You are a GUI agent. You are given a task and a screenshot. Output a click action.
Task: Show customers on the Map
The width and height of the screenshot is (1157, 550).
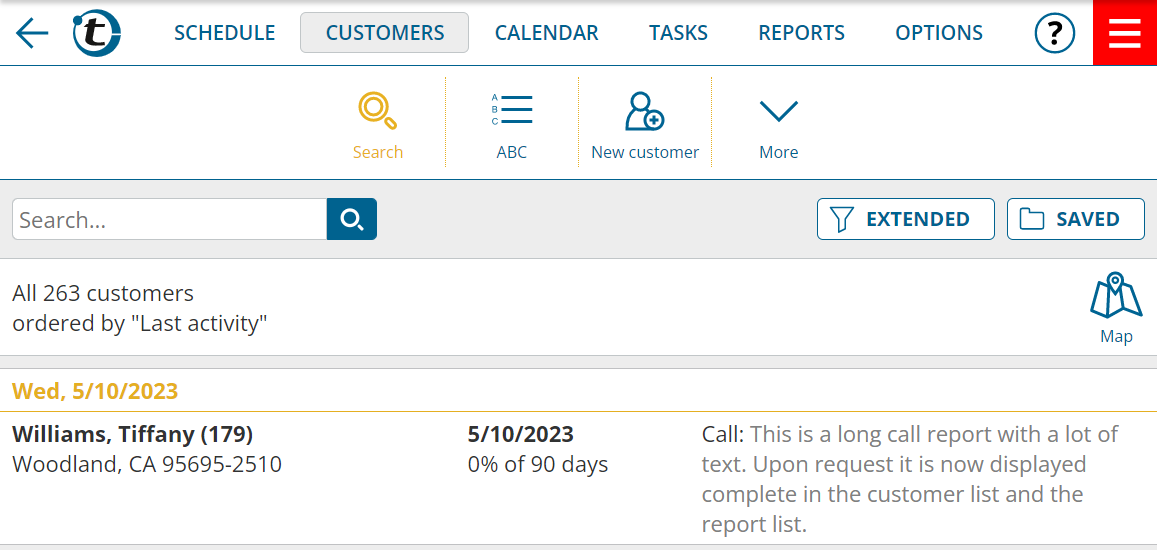click(1116, 309)
